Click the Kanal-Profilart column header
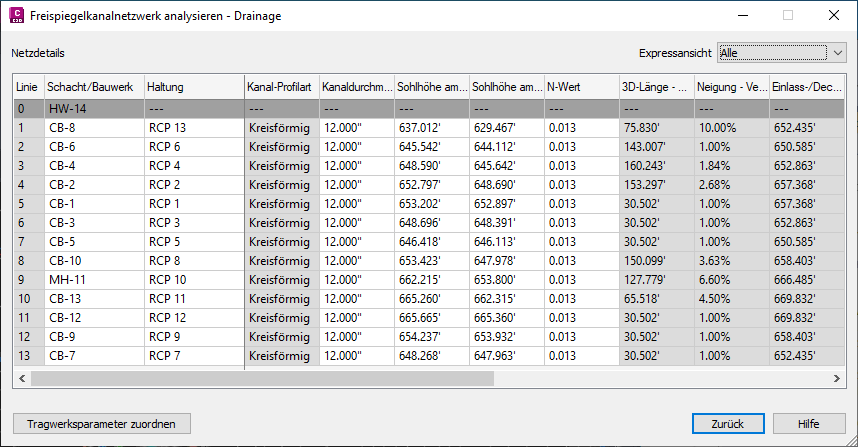Image resolution: width=858 pixels, height=447 pixels. (x=281, y=87)
